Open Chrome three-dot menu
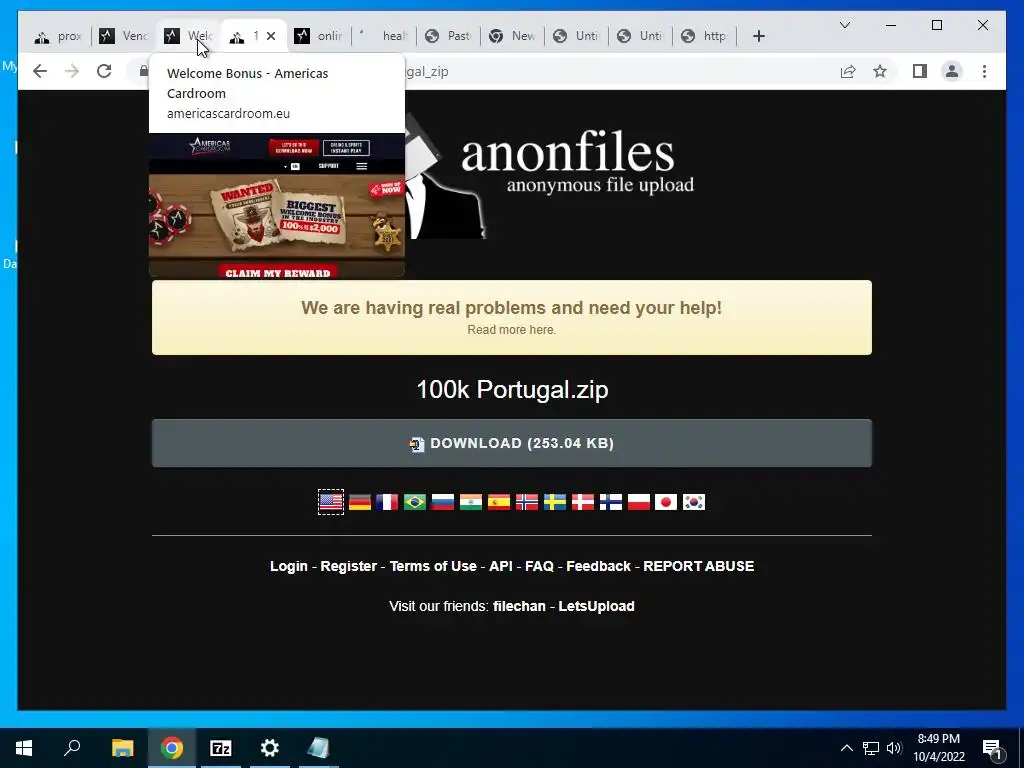 click(984, 71)
